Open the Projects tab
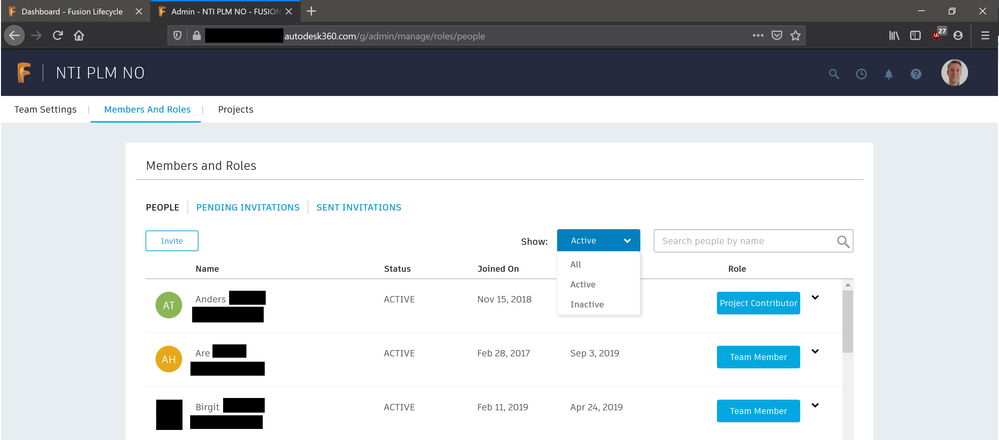 click(236, 110)
